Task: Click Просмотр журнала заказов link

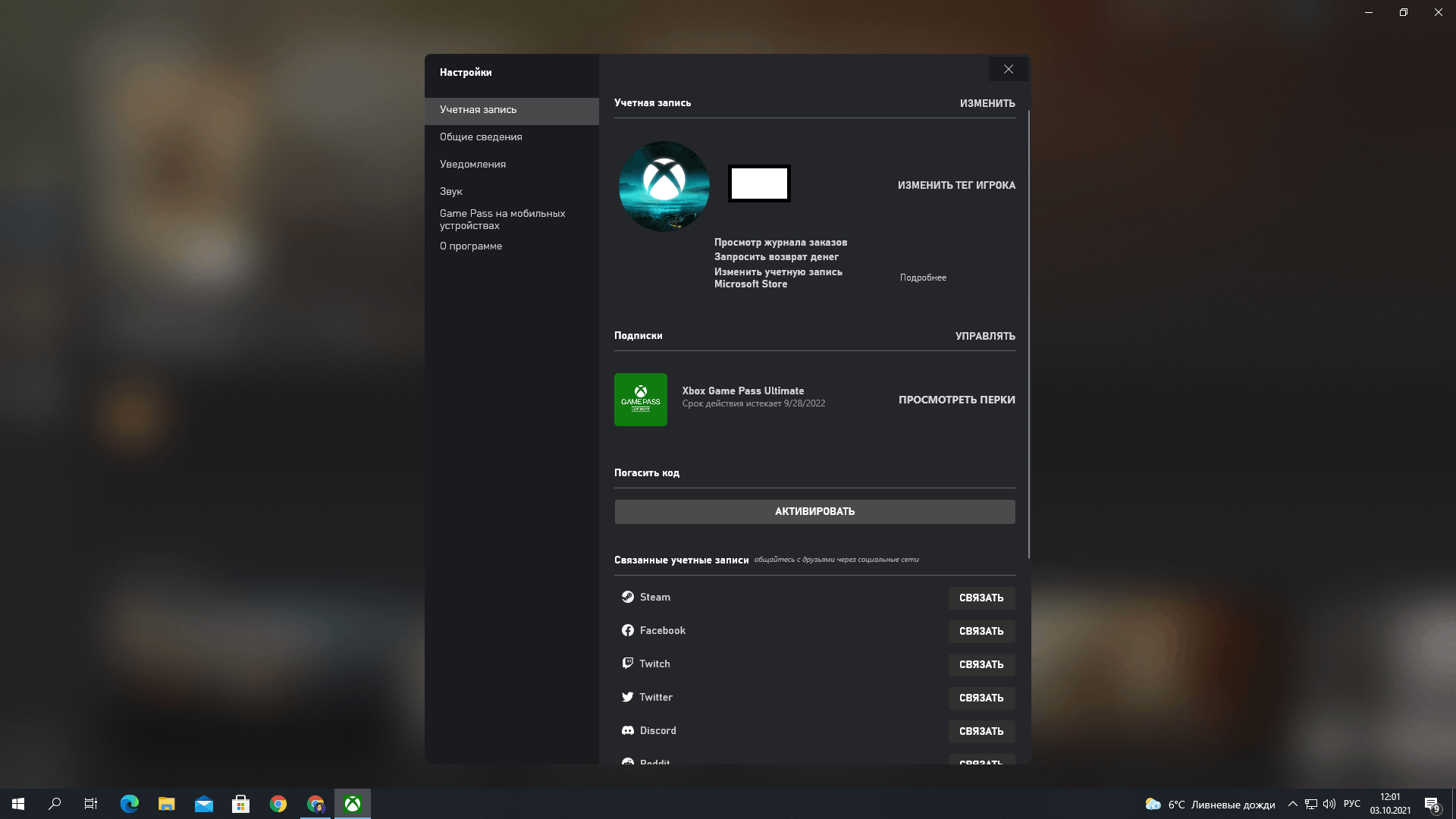Action: (780, 242)
